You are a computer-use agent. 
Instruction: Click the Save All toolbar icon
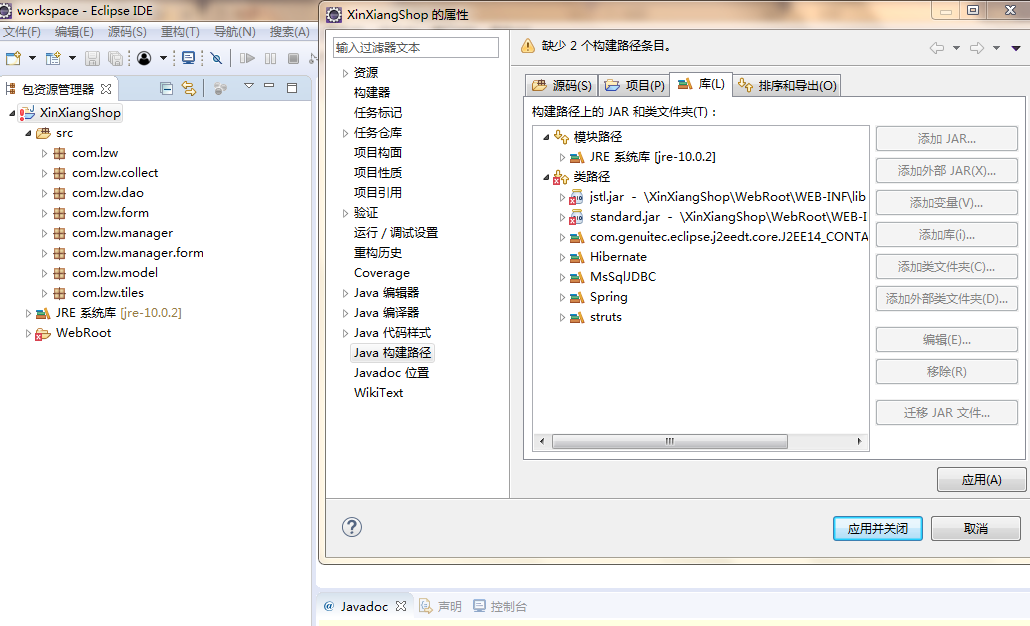point(115,58)
